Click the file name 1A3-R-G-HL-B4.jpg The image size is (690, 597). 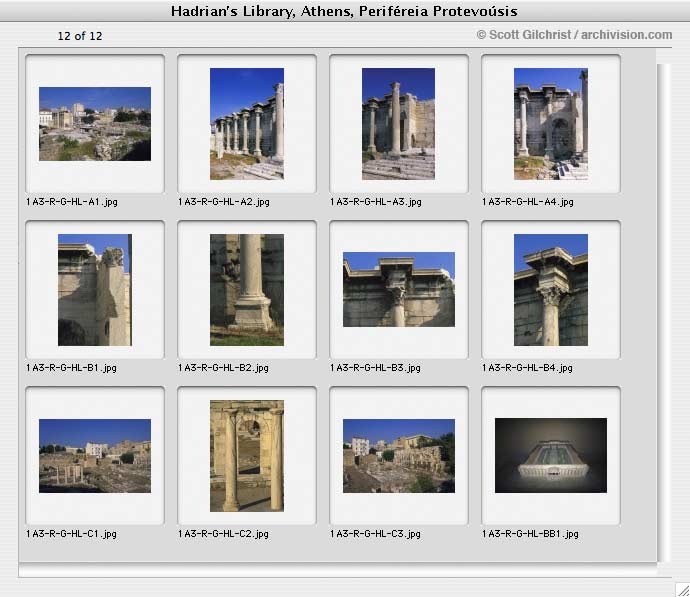click(527, 368)
